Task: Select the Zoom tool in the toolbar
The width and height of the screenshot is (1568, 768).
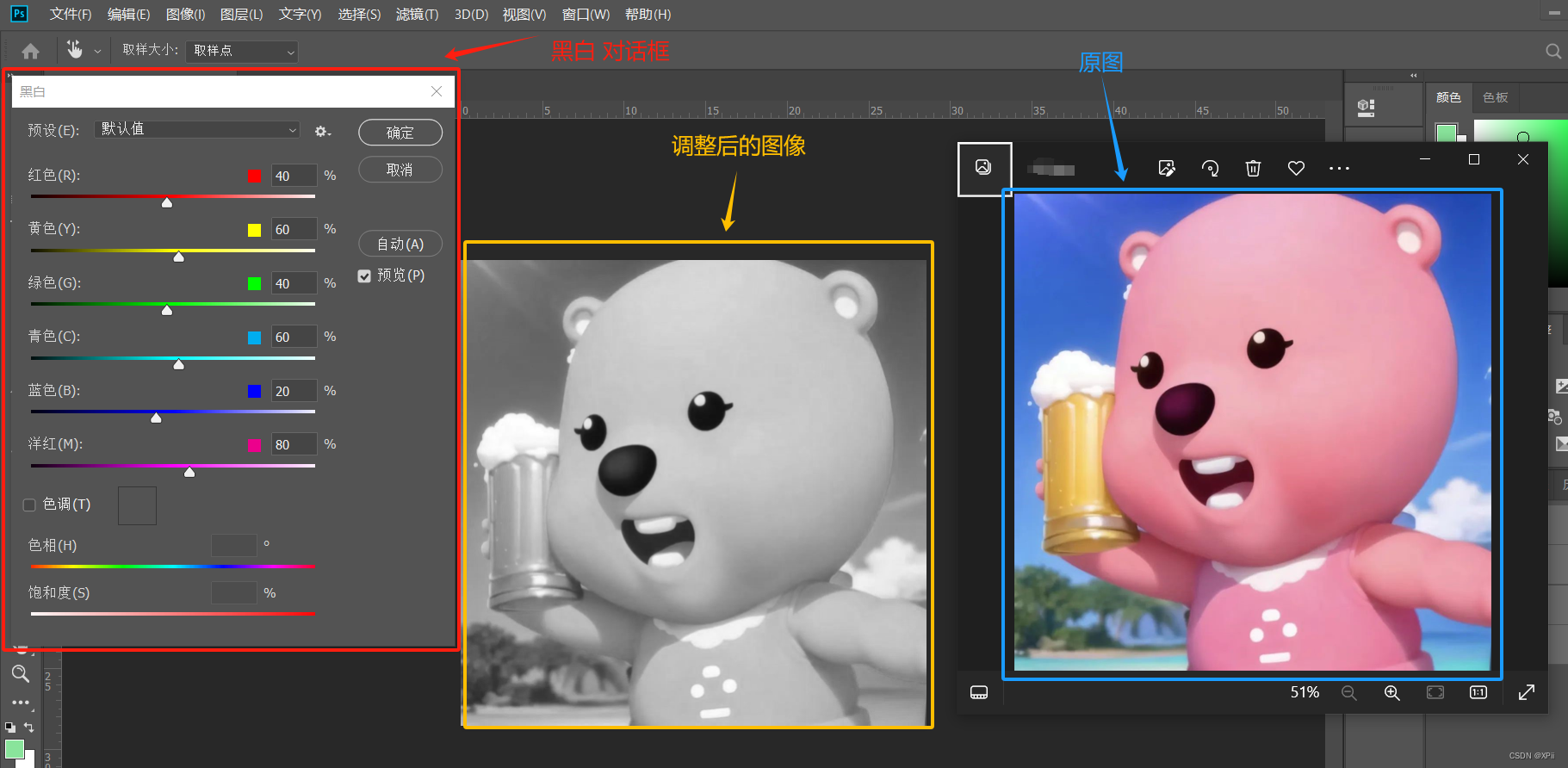Action: pyautogui.click(x=21, y=673)
